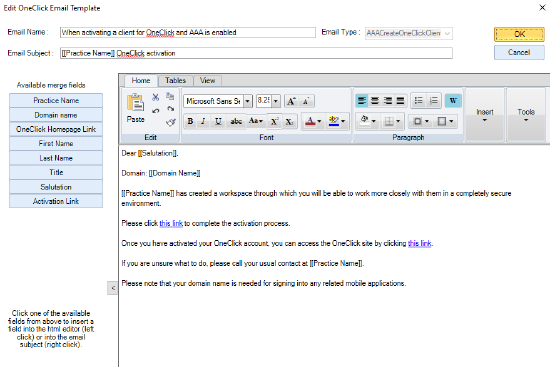This screenshot has height=367, width=550.
Task: Click the shrink font size icon
Action: 306,101
